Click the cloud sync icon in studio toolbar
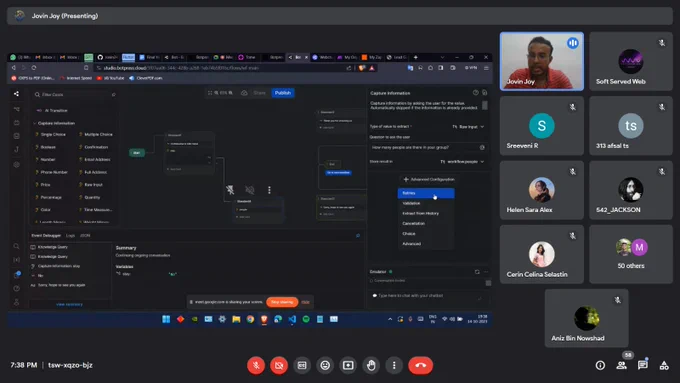 click(x=244, y=93)
